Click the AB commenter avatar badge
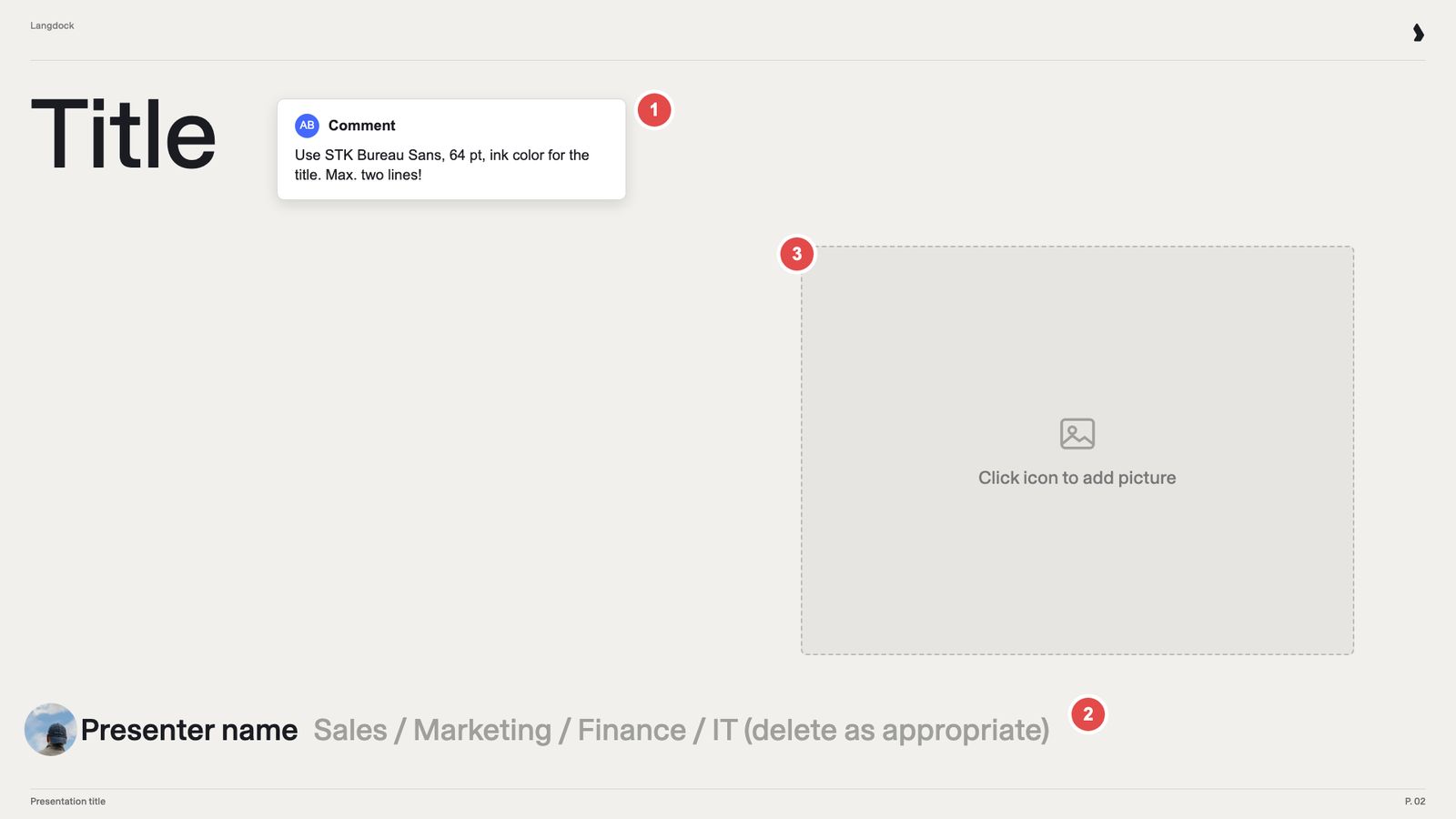 pos(307,126)
